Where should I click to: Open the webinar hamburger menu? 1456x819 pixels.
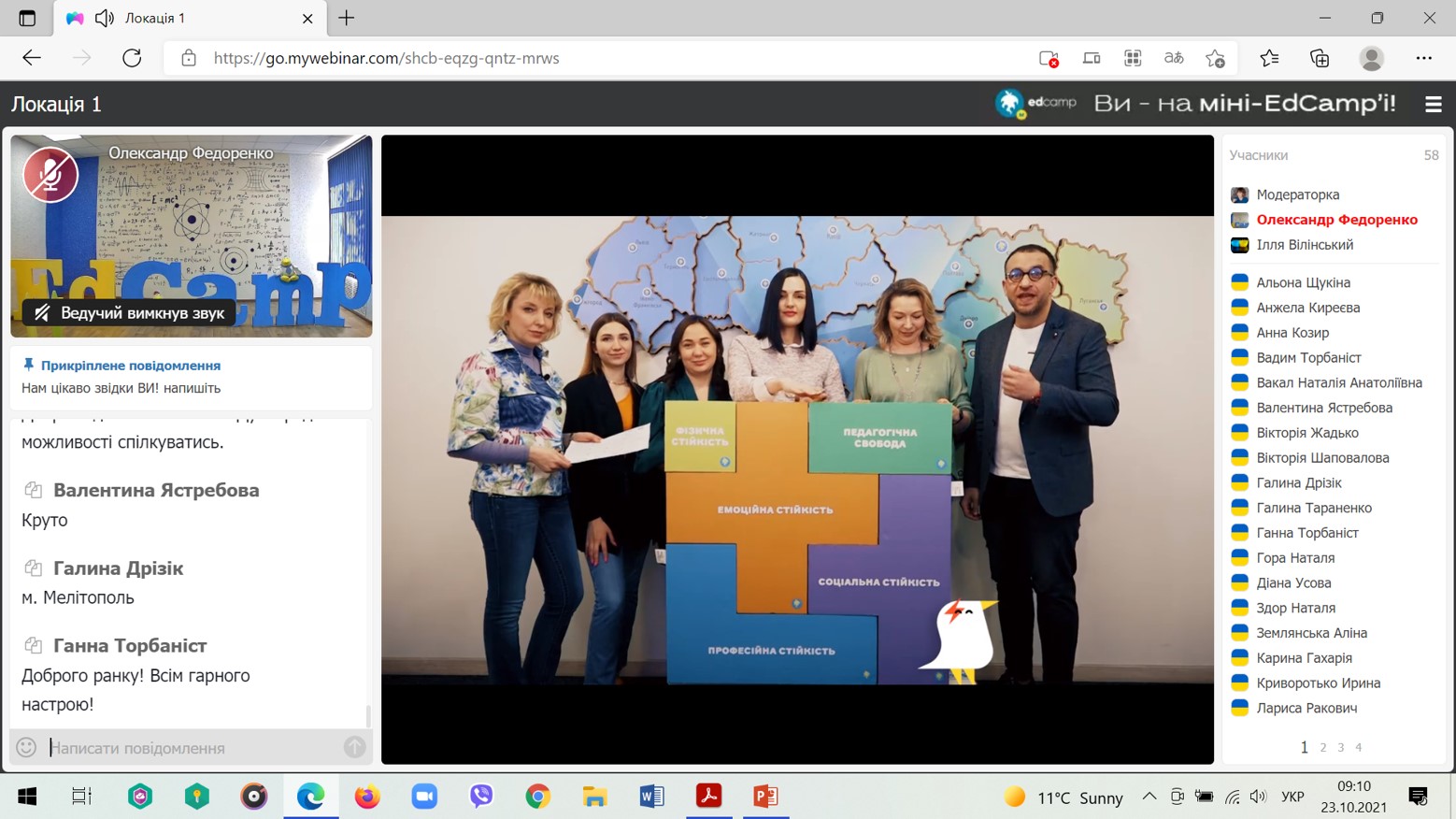coord(1434,105)
